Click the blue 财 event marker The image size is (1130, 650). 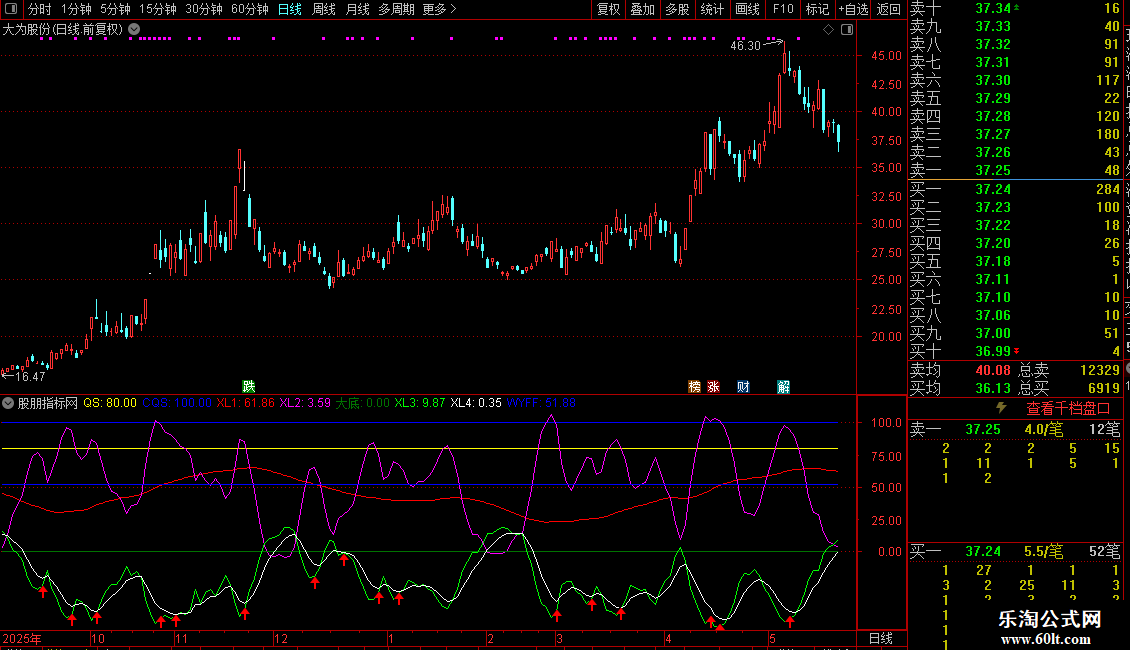point(744,387)
